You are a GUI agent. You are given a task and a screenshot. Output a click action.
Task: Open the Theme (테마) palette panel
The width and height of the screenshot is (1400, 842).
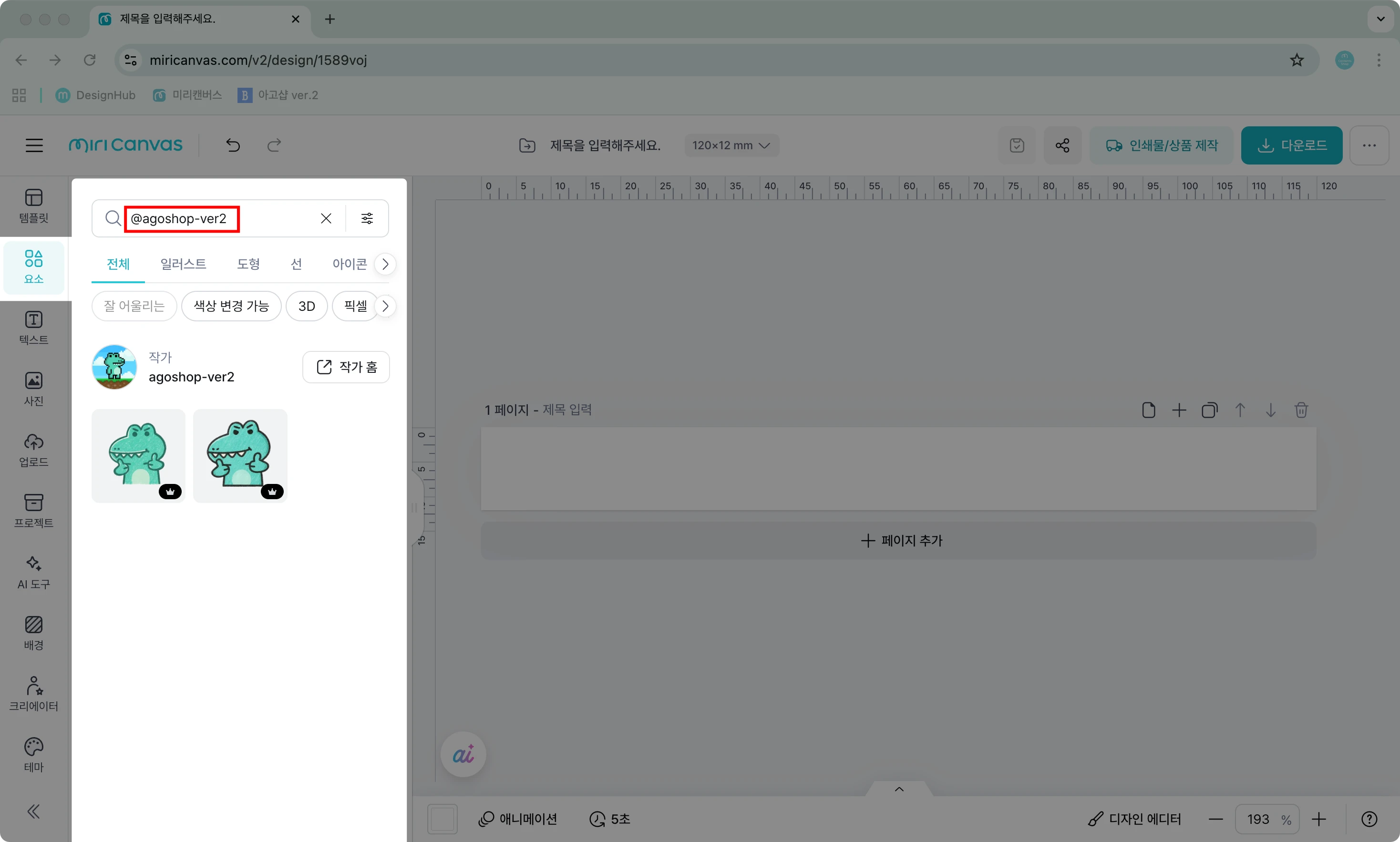pos(33,755)
